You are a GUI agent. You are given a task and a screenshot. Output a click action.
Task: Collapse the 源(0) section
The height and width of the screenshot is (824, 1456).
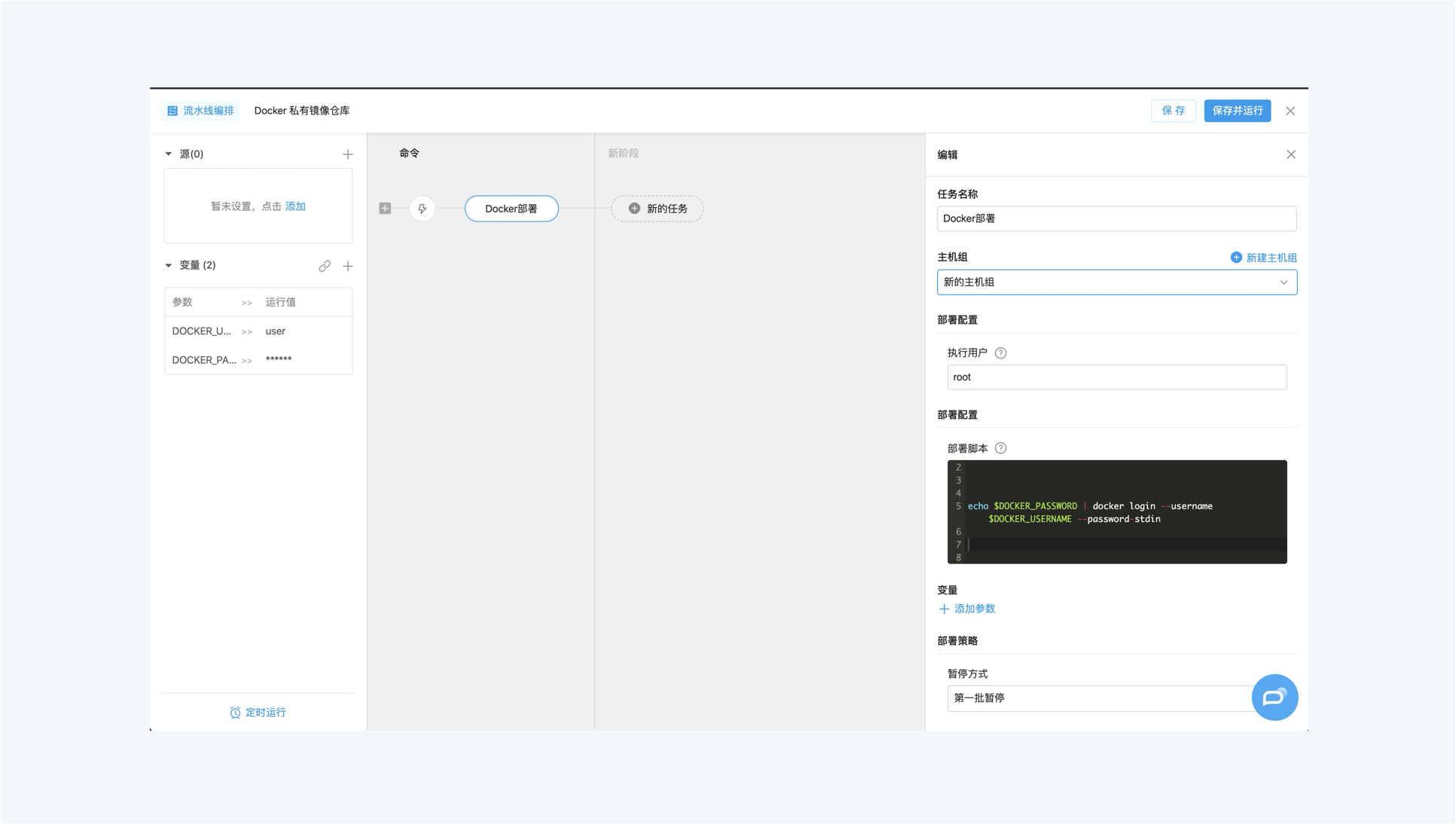point(169,154)
